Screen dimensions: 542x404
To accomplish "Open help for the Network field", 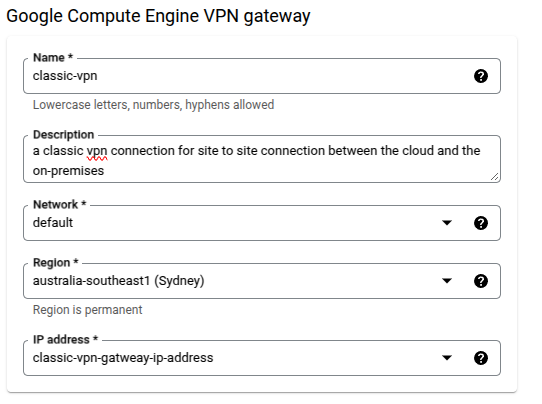I will [x=480, y=223].
